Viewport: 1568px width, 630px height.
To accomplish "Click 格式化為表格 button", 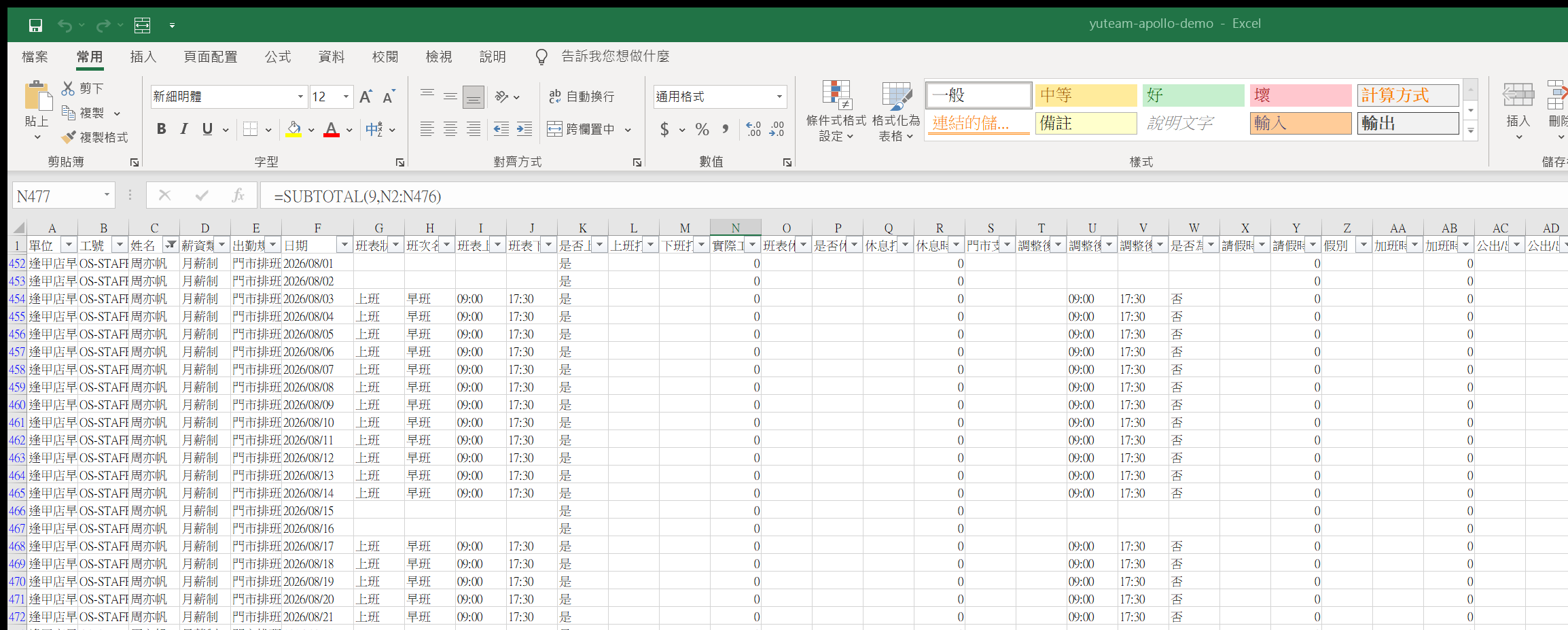I will point(896,111).
